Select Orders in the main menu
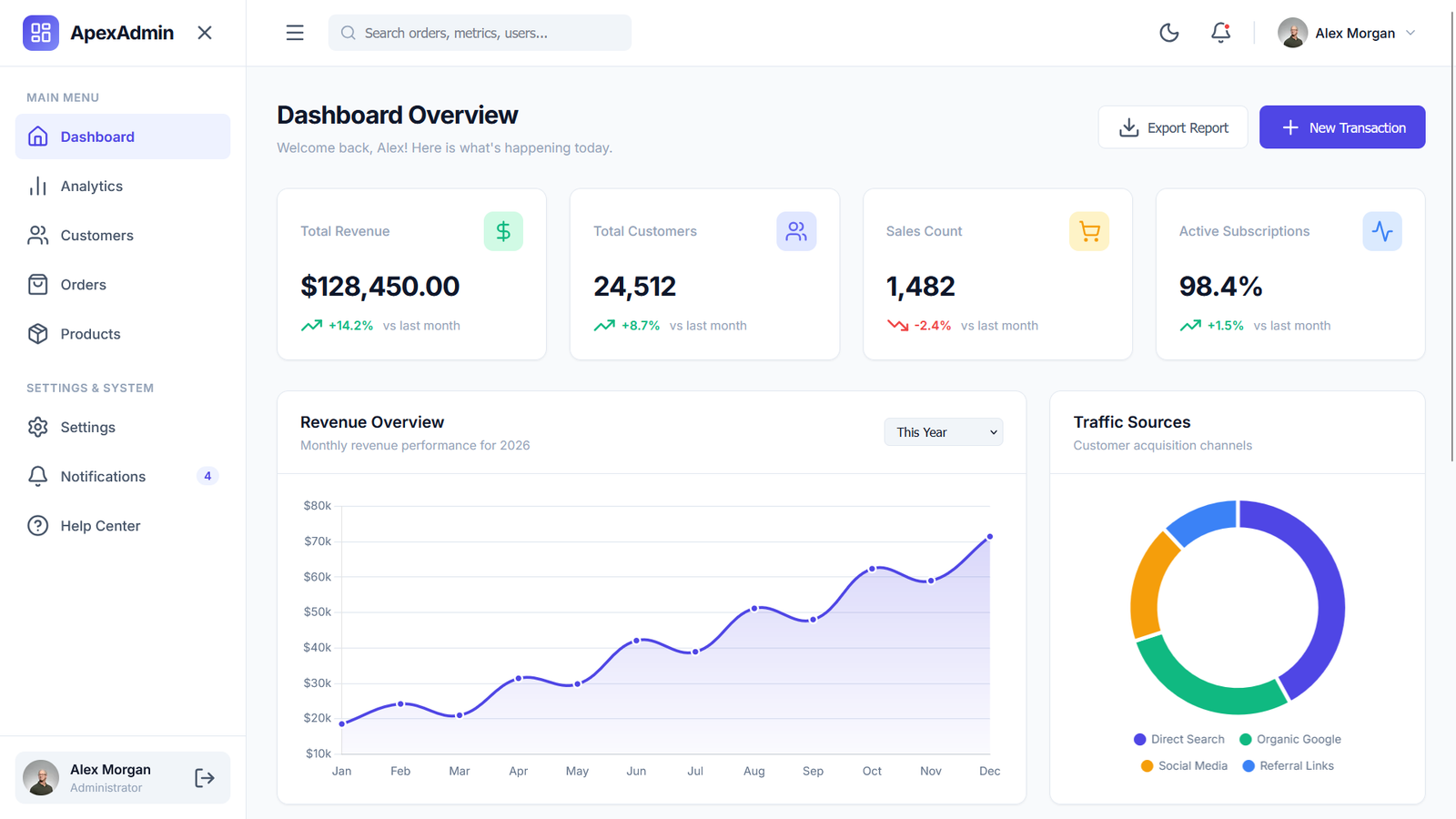 coord(123,285)
